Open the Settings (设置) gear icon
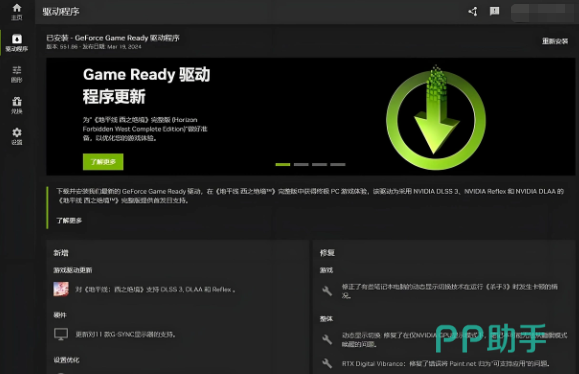 tap(17, 136)
